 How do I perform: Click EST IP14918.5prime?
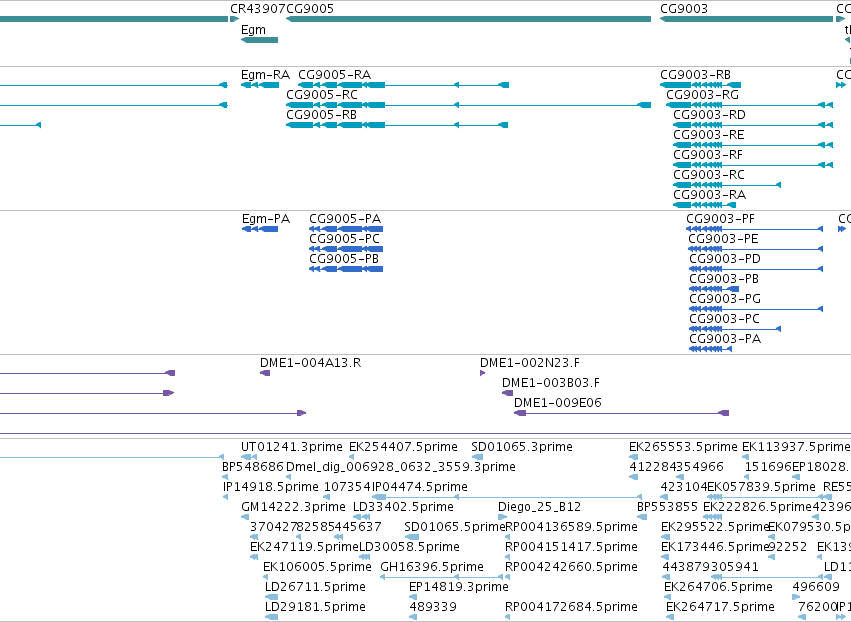[x=271, y=487]
